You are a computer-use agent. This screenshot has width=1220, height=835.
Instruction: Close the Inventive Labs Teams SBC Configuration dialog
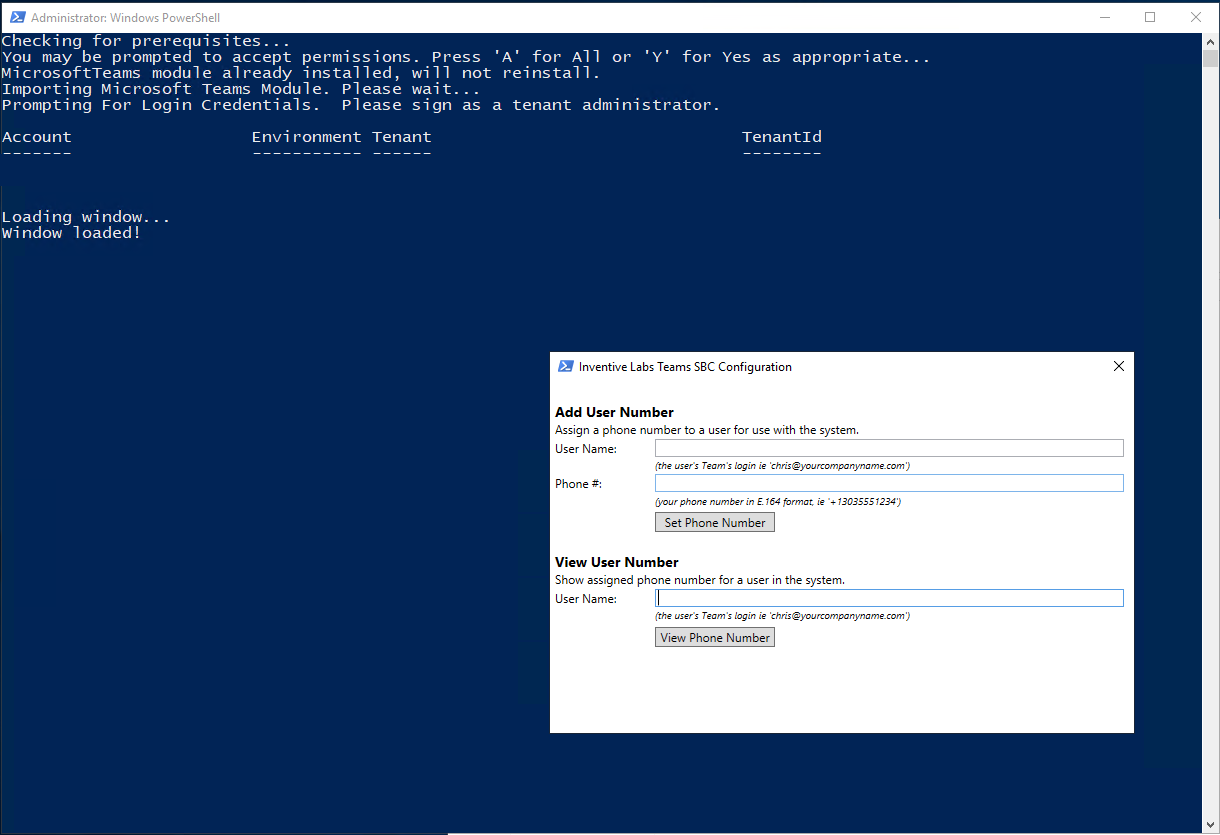pos(1119,366)
